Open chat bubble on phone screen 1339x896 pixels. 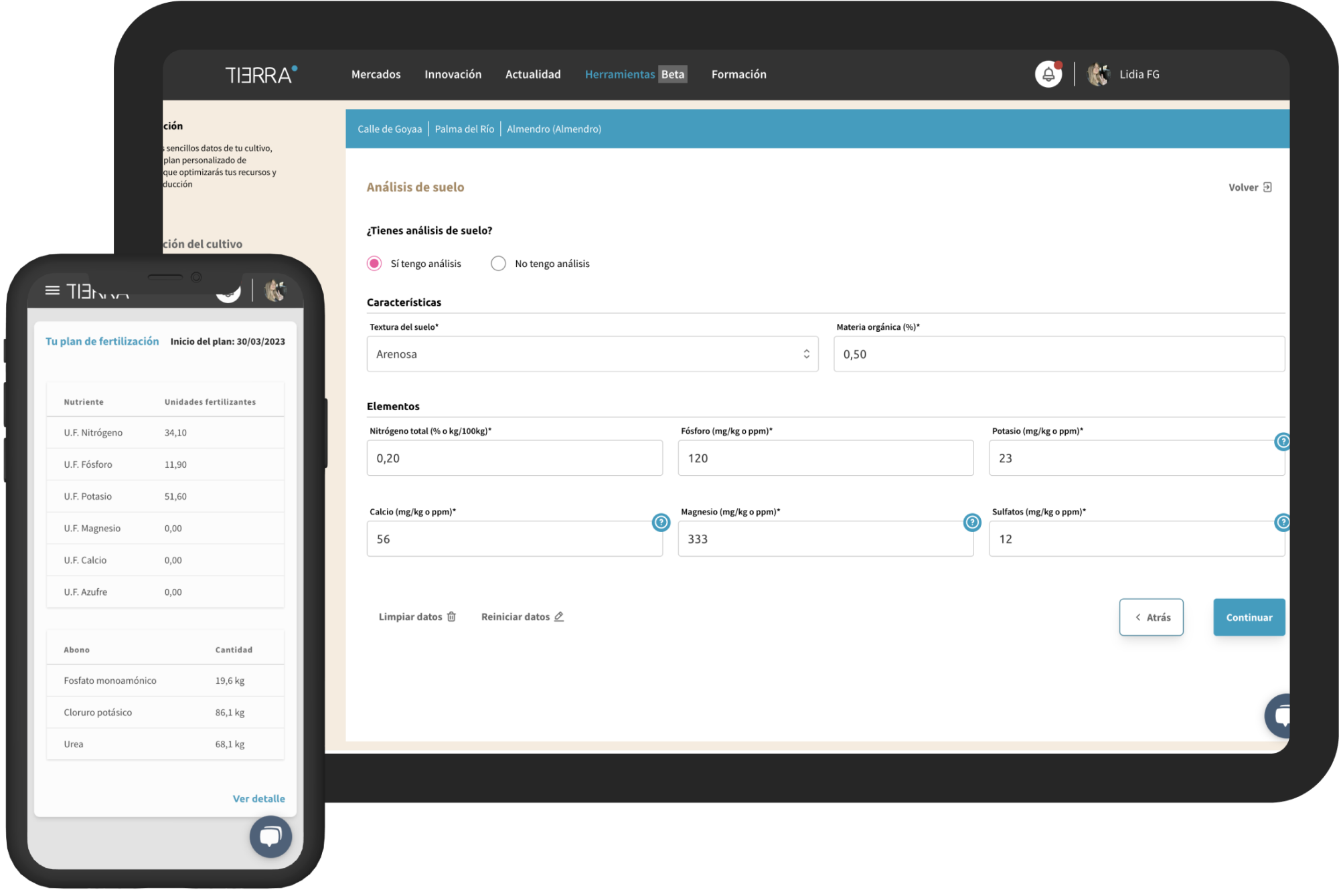point(270,836)
